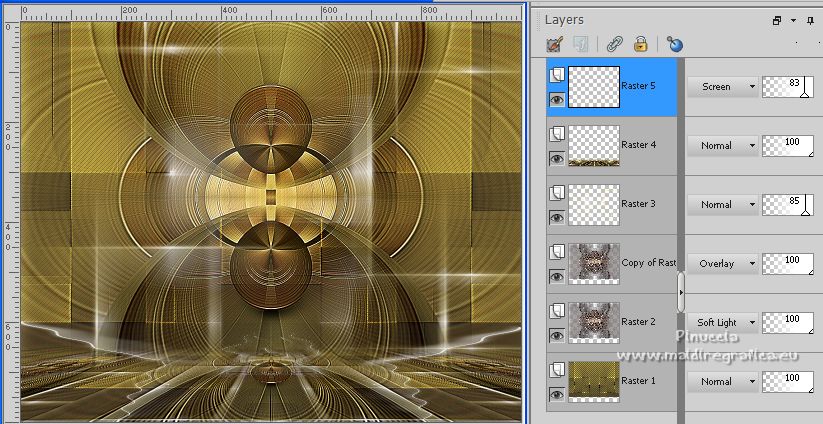Viewport: 823px width, 424px height.
Task: Click the layer pane splitter arrow handle
Action: pyautogui.click(x=681, y=293)
